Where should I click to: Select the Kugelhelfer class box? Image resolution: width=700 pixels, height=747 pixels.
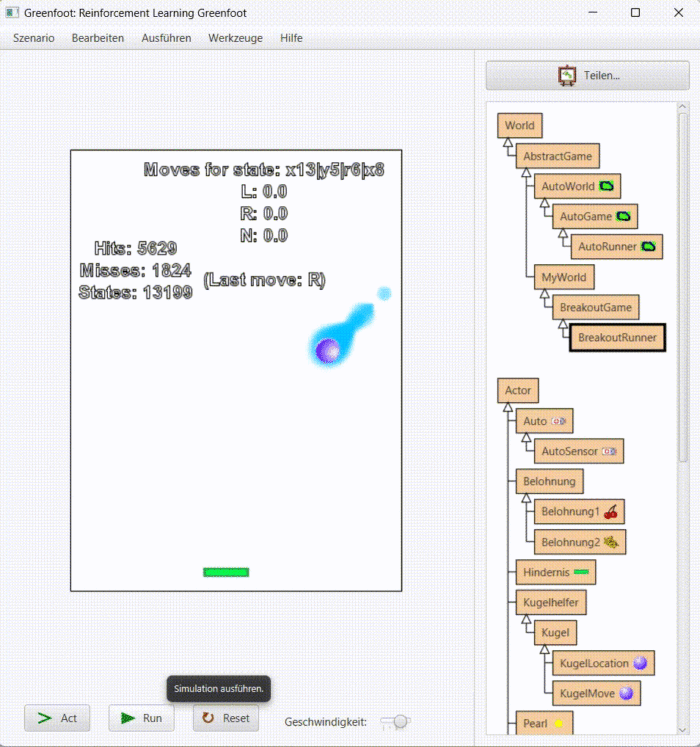[x=550, y=603]
